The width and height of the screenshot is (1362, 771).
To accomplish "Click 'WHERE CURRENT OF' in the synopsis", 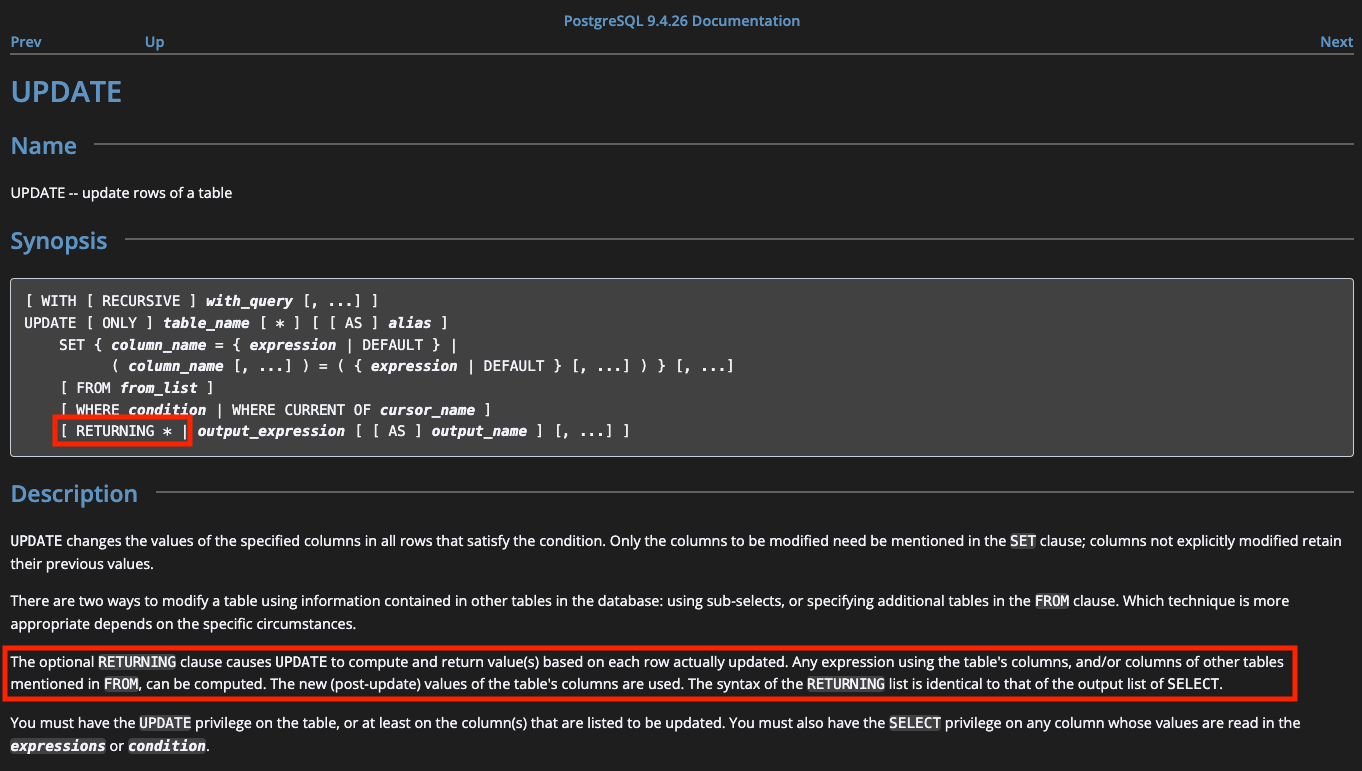I will point(301,410).
